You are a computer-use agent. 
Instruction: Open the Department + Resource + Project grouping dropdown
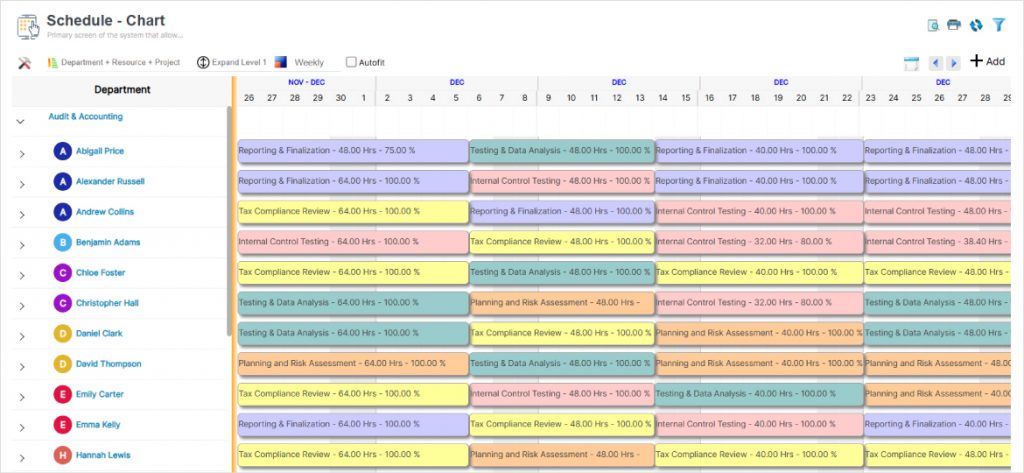click(x=113, y=62)
